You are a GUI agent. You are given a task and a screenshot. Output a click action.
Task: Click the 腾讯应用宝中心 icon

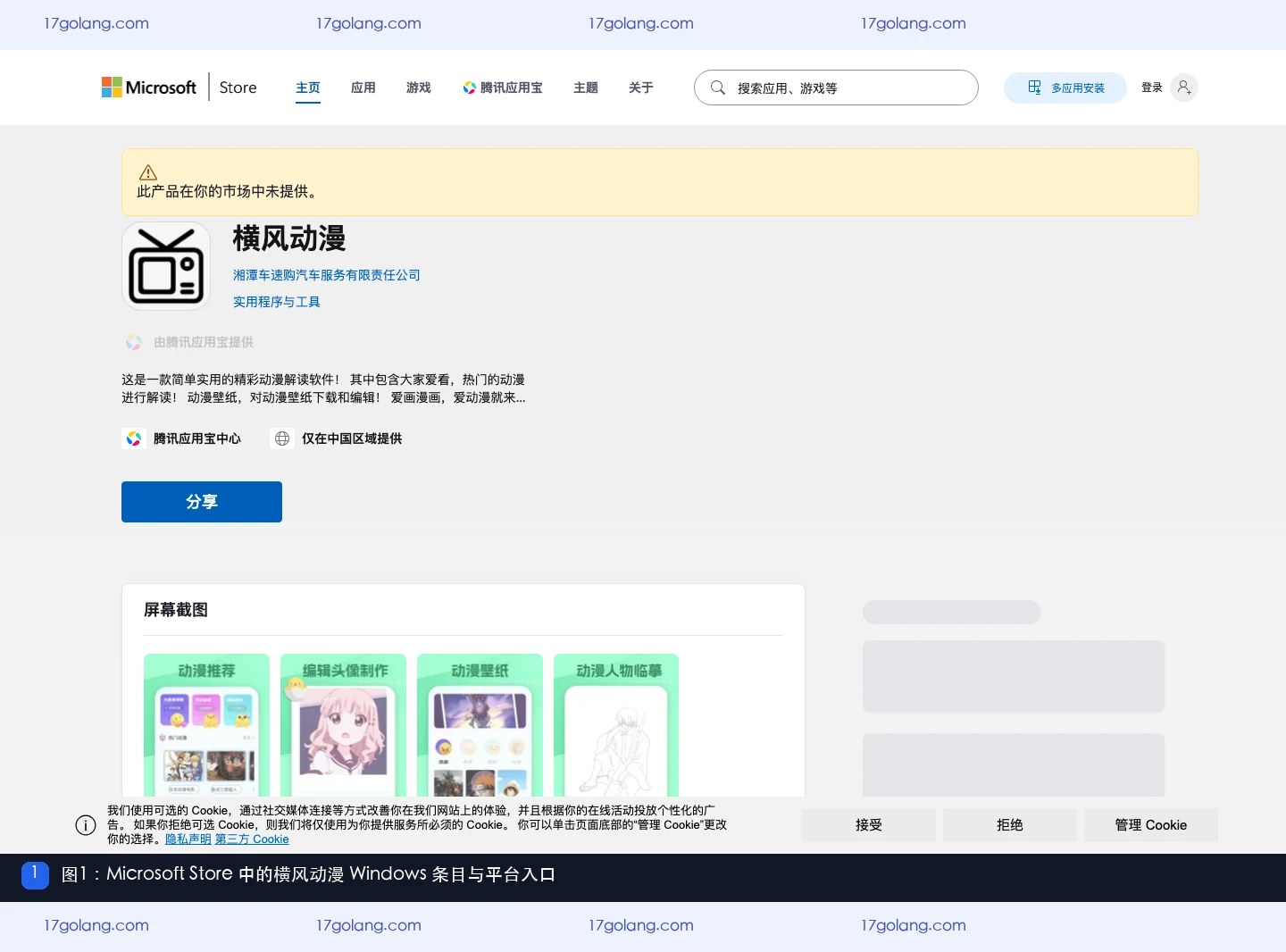pos(134,438)
